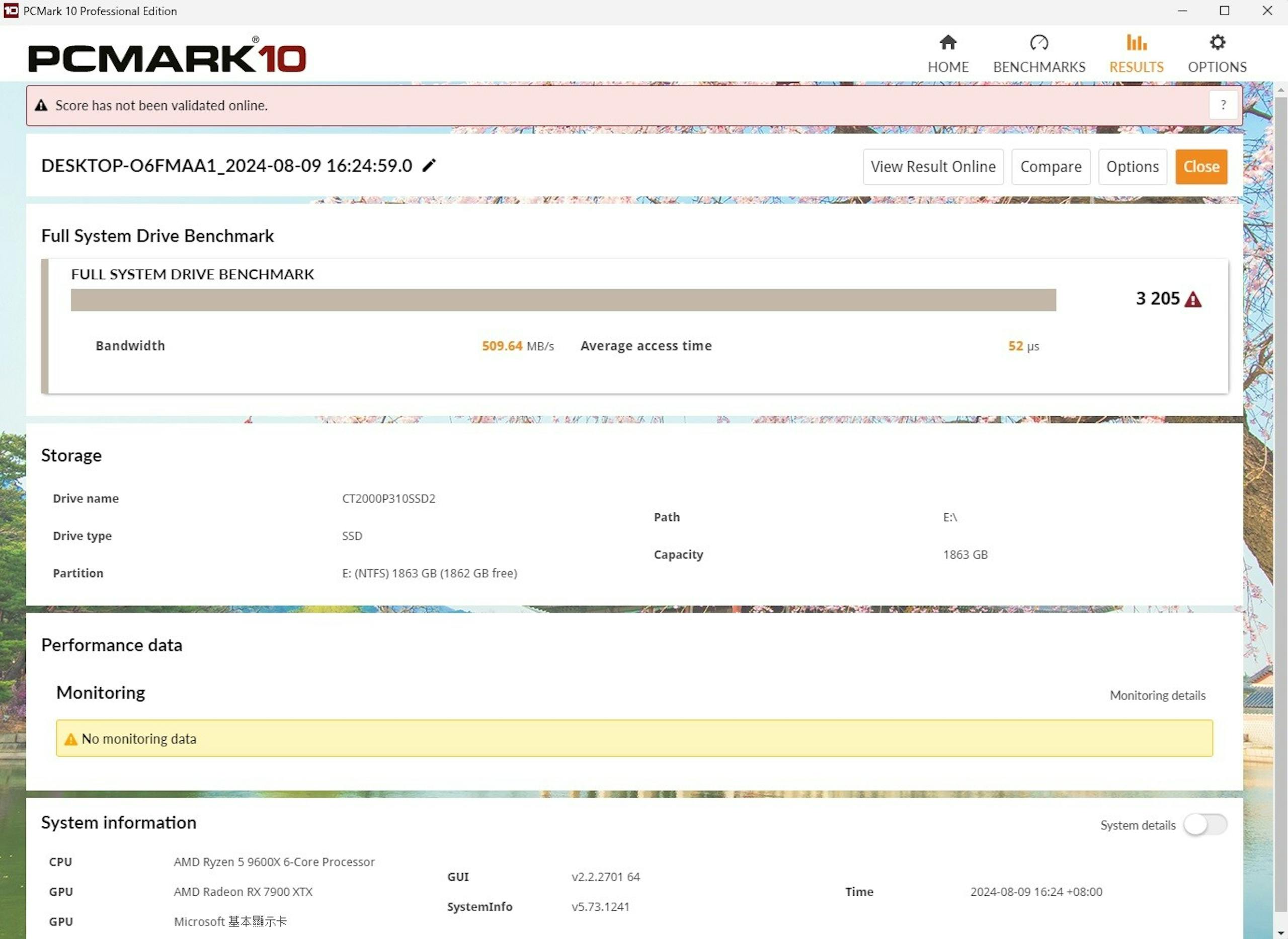1288x939 pixels.
Task: Click View Result Online button
Action: pyautogui.click(x=933, y=167)
